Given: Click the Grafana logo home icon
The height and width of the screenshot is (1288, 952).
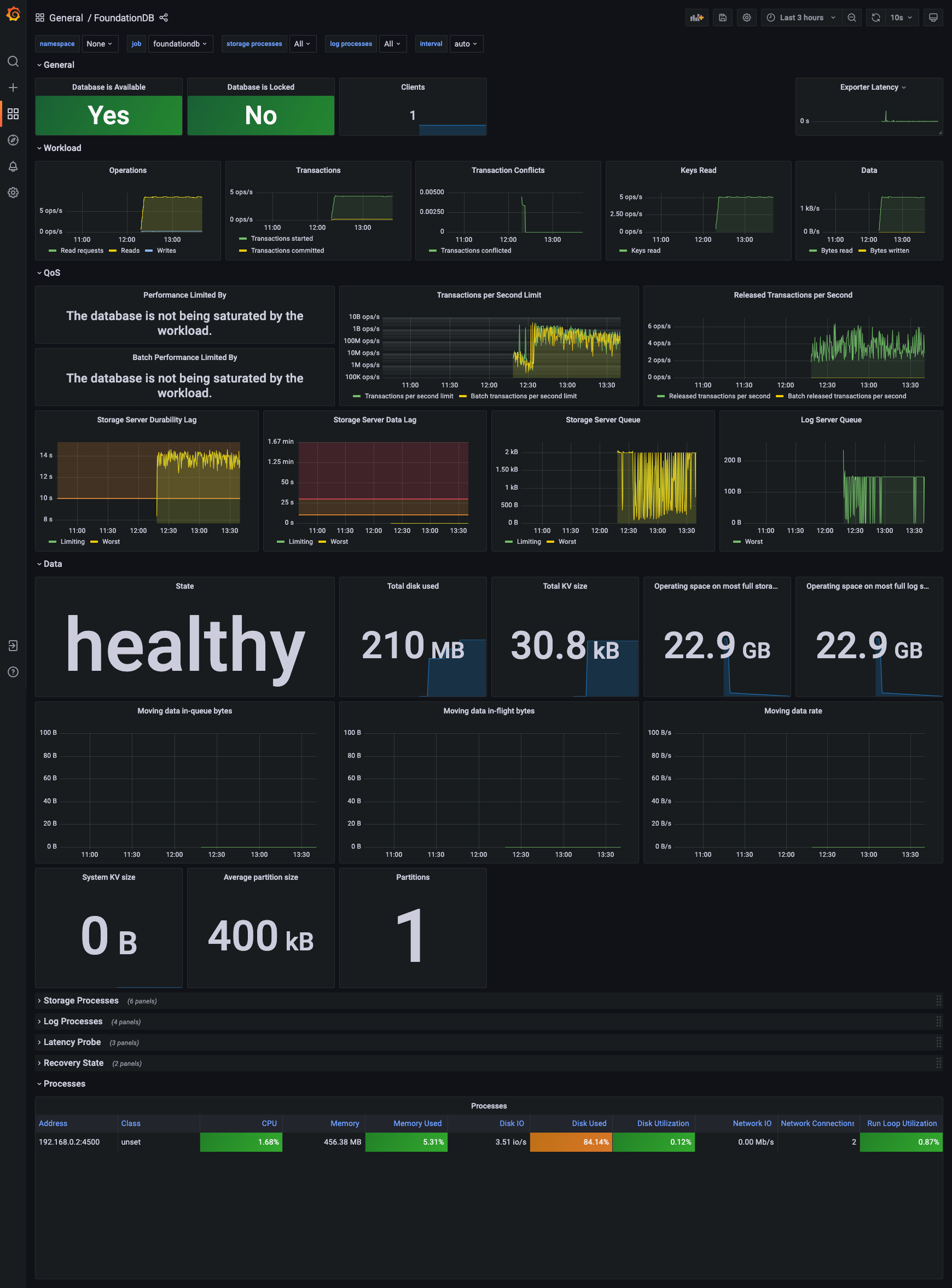Looking at the screenshot, I should pyautogui.click(x=13, y=14).
